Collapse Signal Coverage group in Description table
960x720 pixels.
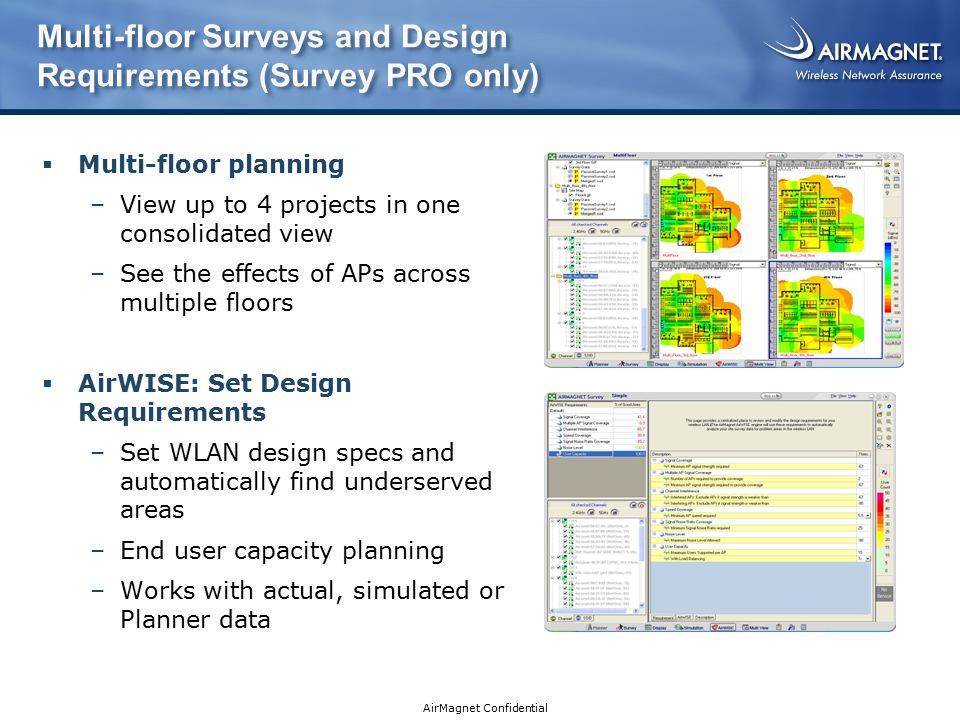tap(654, 460)
